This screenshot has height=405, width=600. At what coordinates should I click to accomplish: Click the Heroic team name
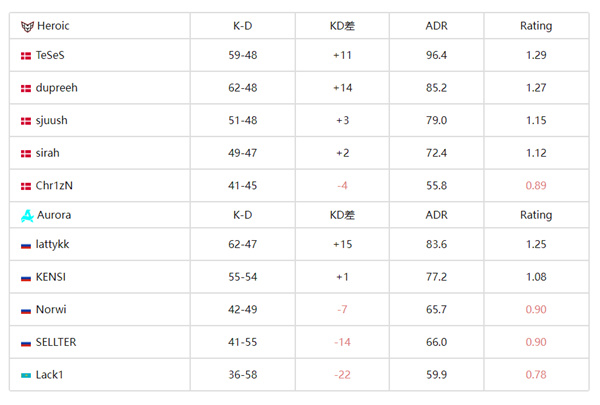53,26
